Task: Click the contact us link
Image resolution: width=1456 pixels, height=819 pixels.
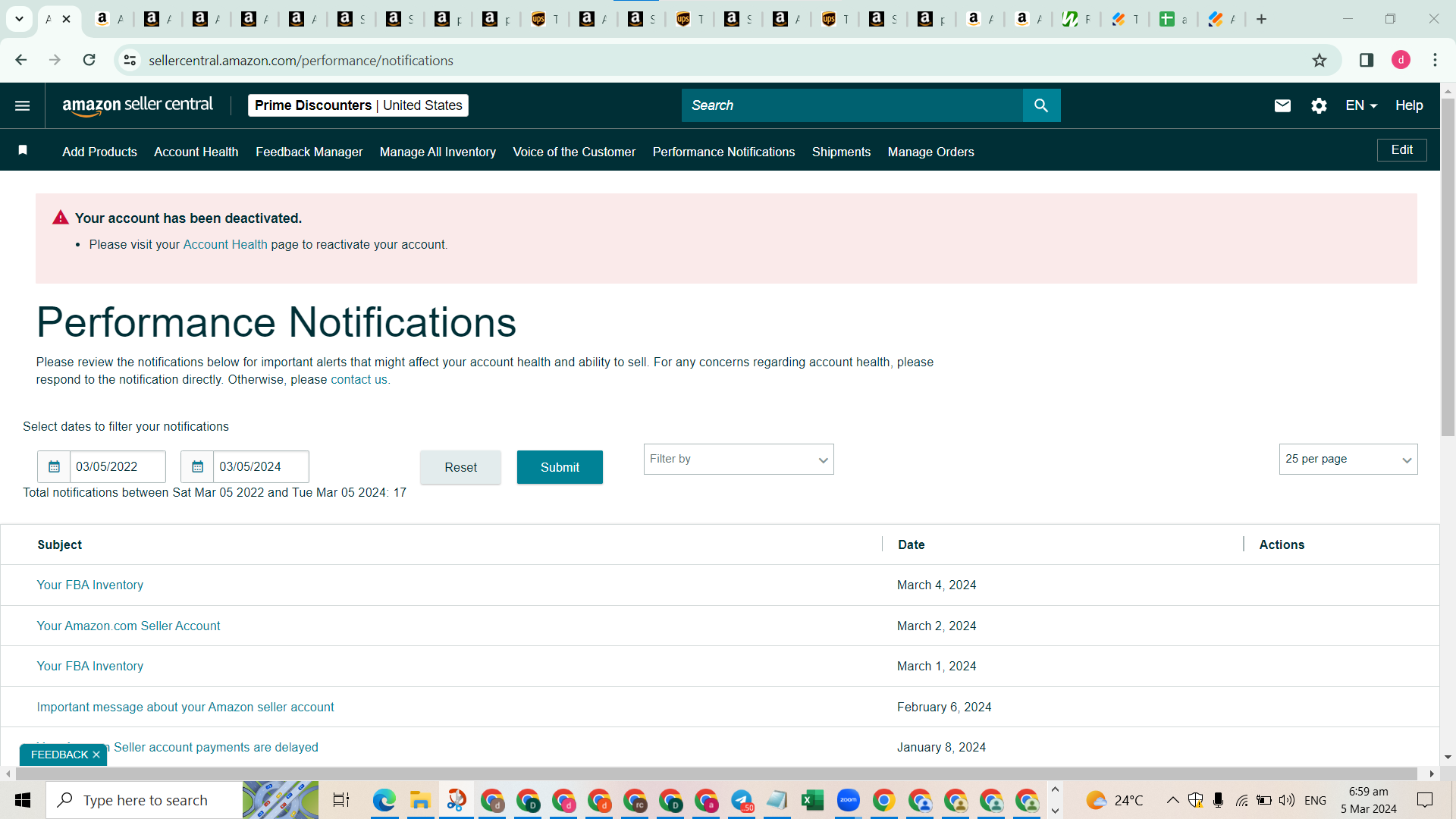Action: click(x=359, y=379)
